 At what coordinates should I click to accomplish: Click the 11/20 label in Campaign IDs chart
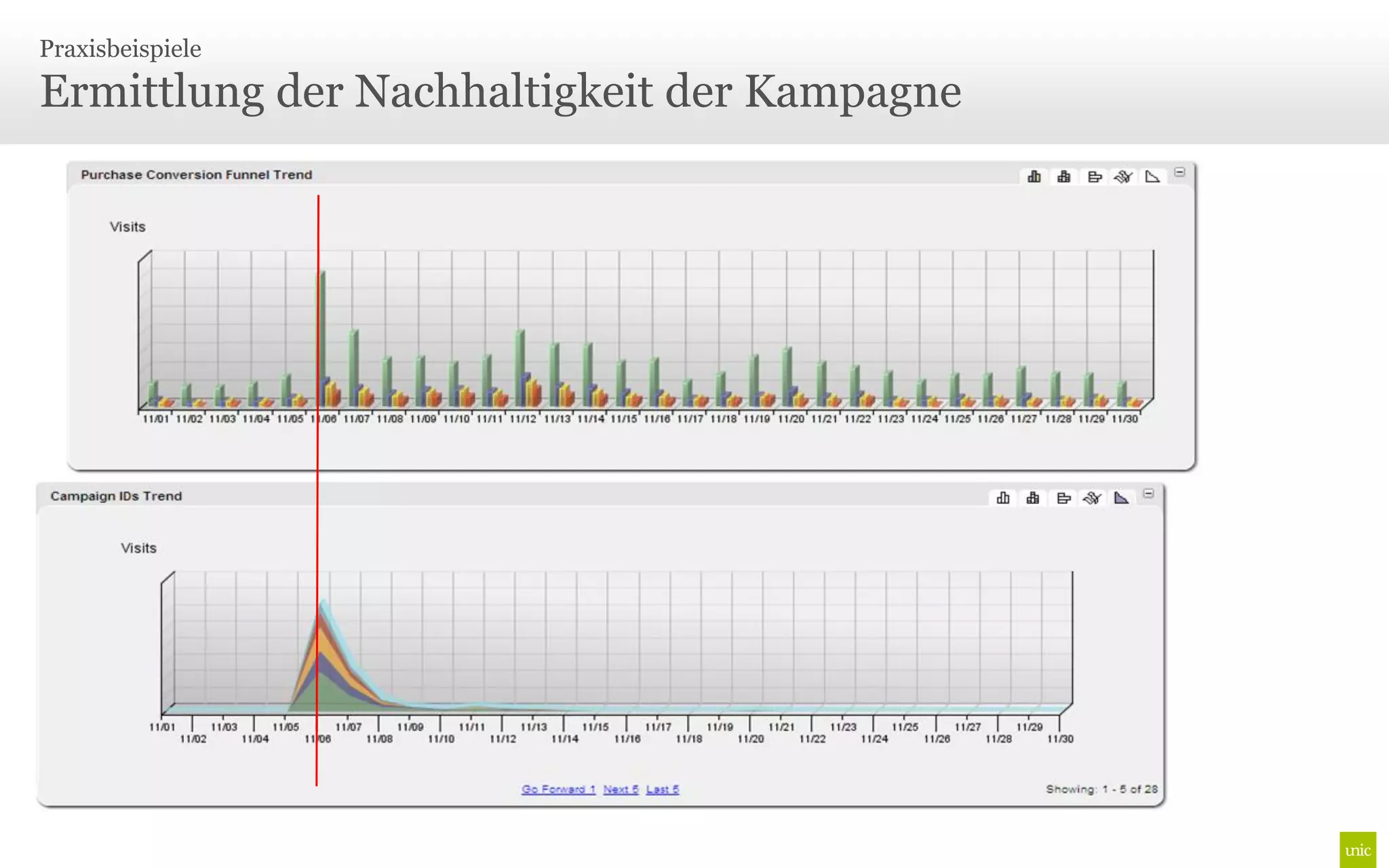click(751, 739)
